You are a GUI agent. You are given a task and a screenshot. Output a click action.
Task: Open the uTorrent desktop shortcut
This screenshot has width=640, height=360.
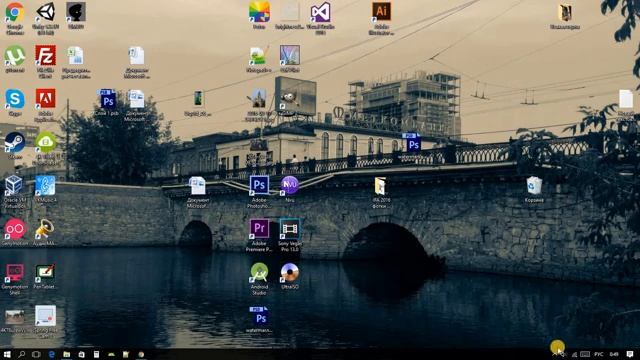coord(15,56)
